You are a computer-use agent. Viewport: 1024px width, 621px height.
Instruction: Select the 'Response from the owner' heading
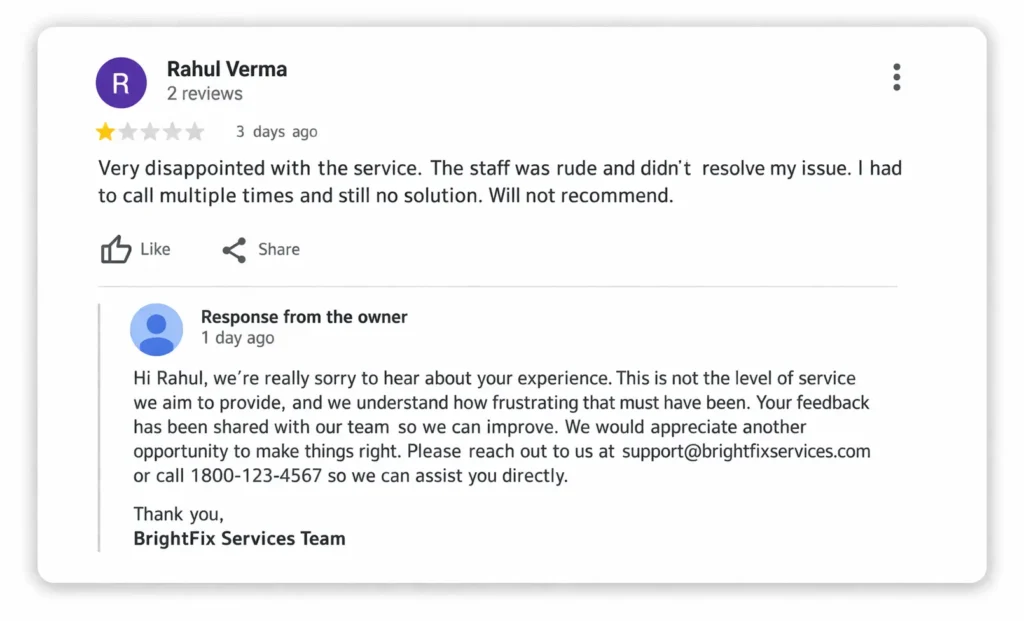(304, 317)
